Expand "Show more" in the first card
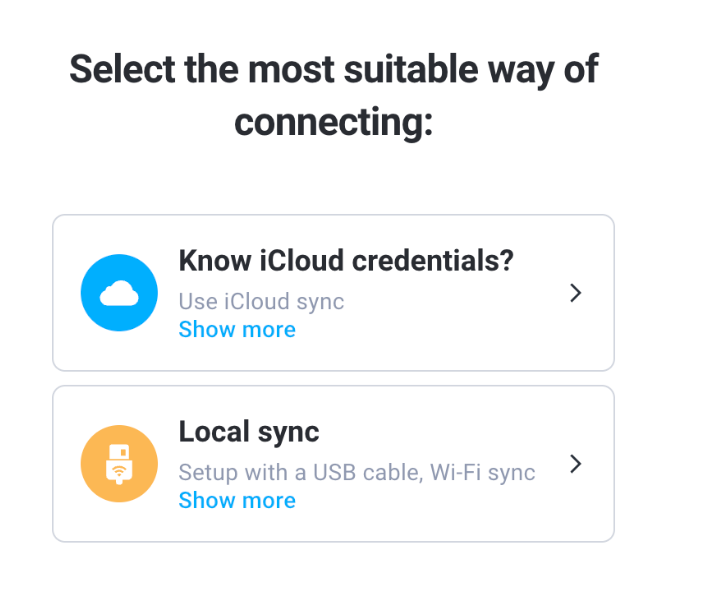This screenshot has width=712, height=616. (x=237, y=330)
